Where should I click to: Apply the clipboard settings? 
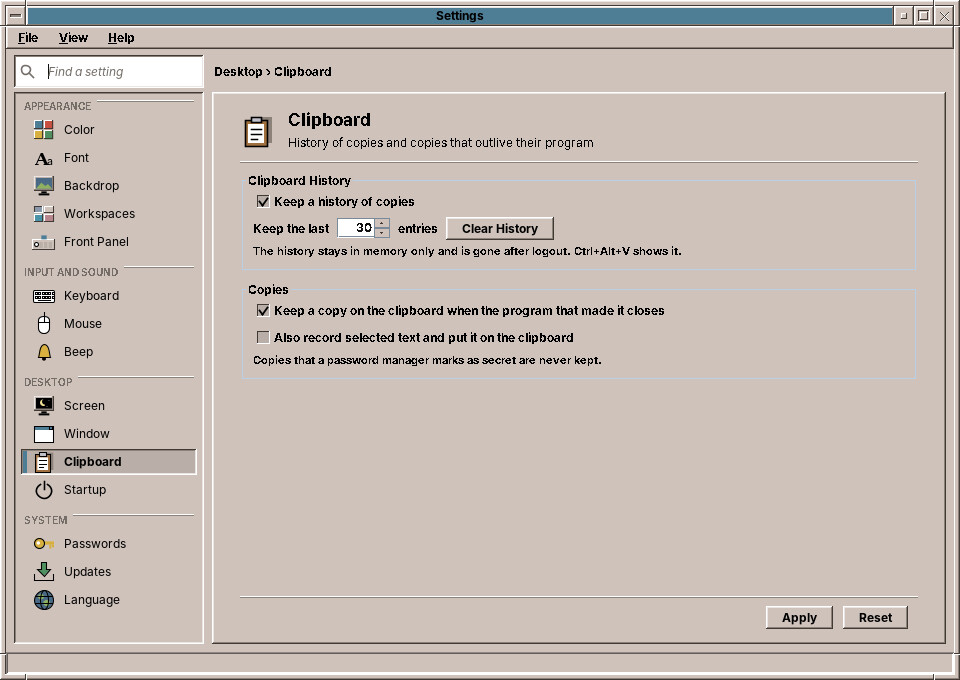tap(799, 618)
